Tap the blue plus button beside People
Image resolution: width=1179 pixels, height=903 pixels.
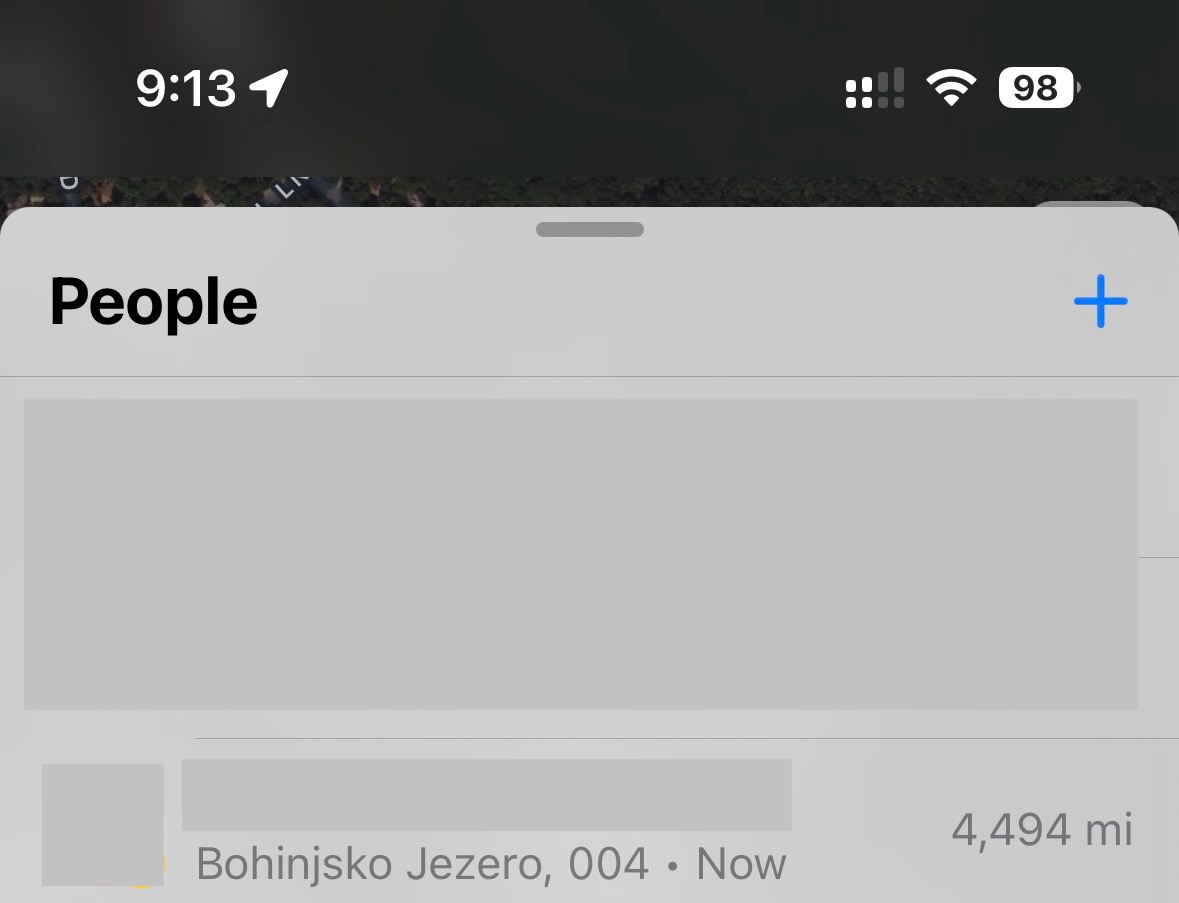(1100, 301)
